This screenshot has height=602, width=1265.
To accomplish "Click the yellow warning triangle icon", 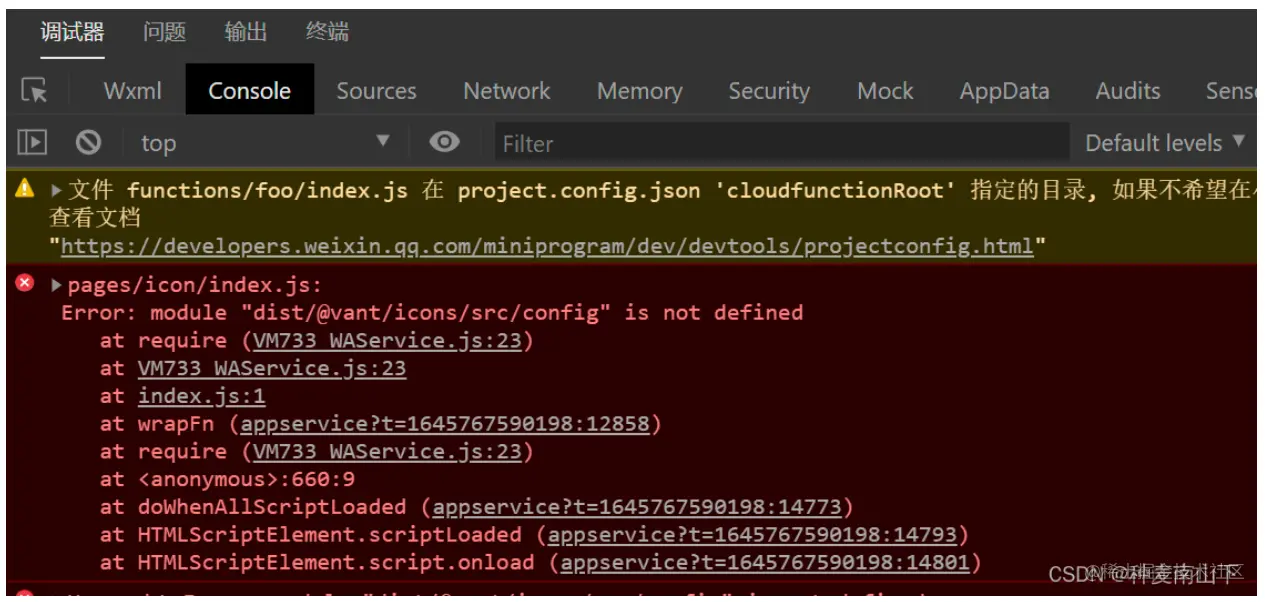I will 25,188.
